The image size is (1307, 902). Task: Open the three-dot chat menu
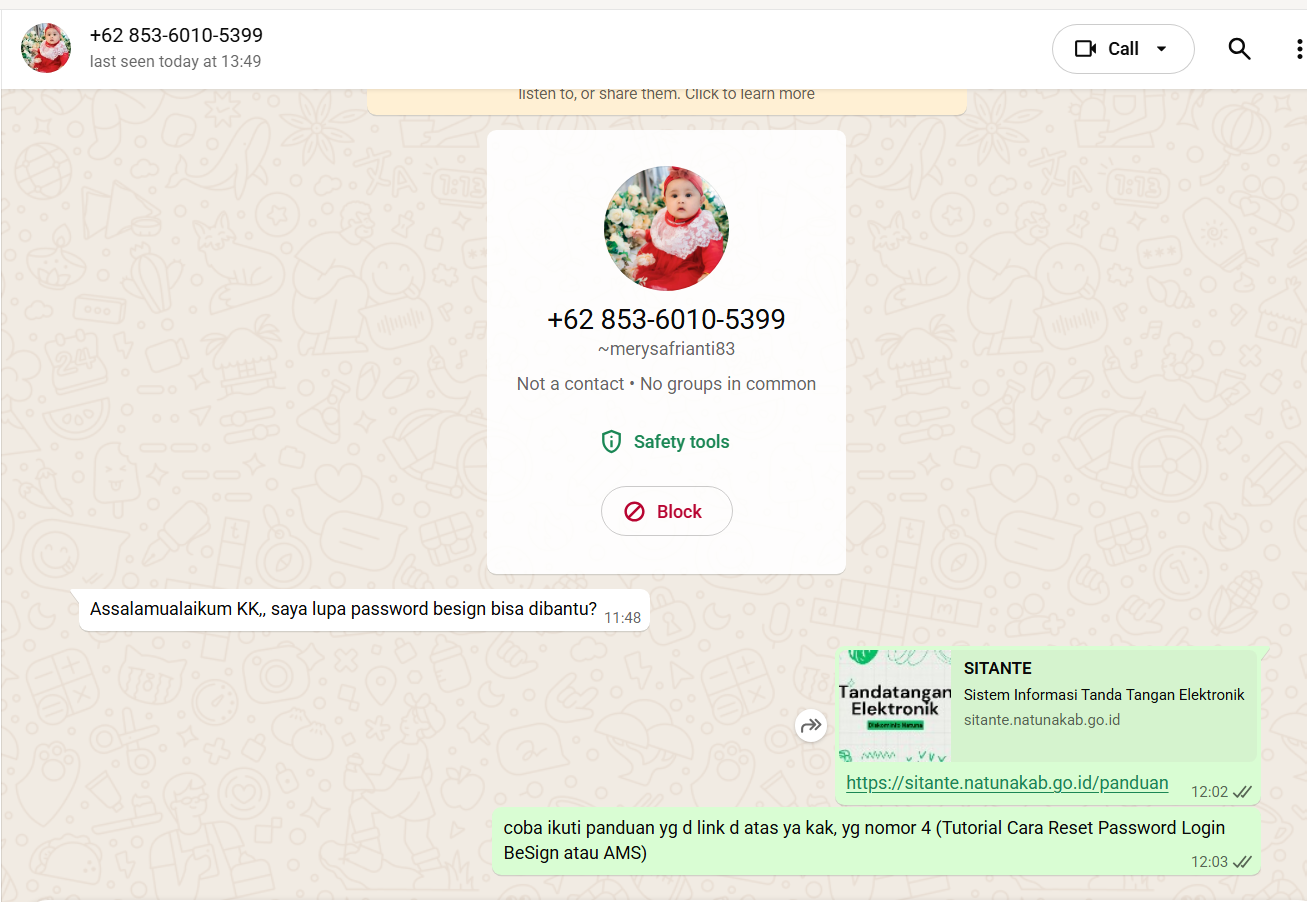coord(1299,49)
